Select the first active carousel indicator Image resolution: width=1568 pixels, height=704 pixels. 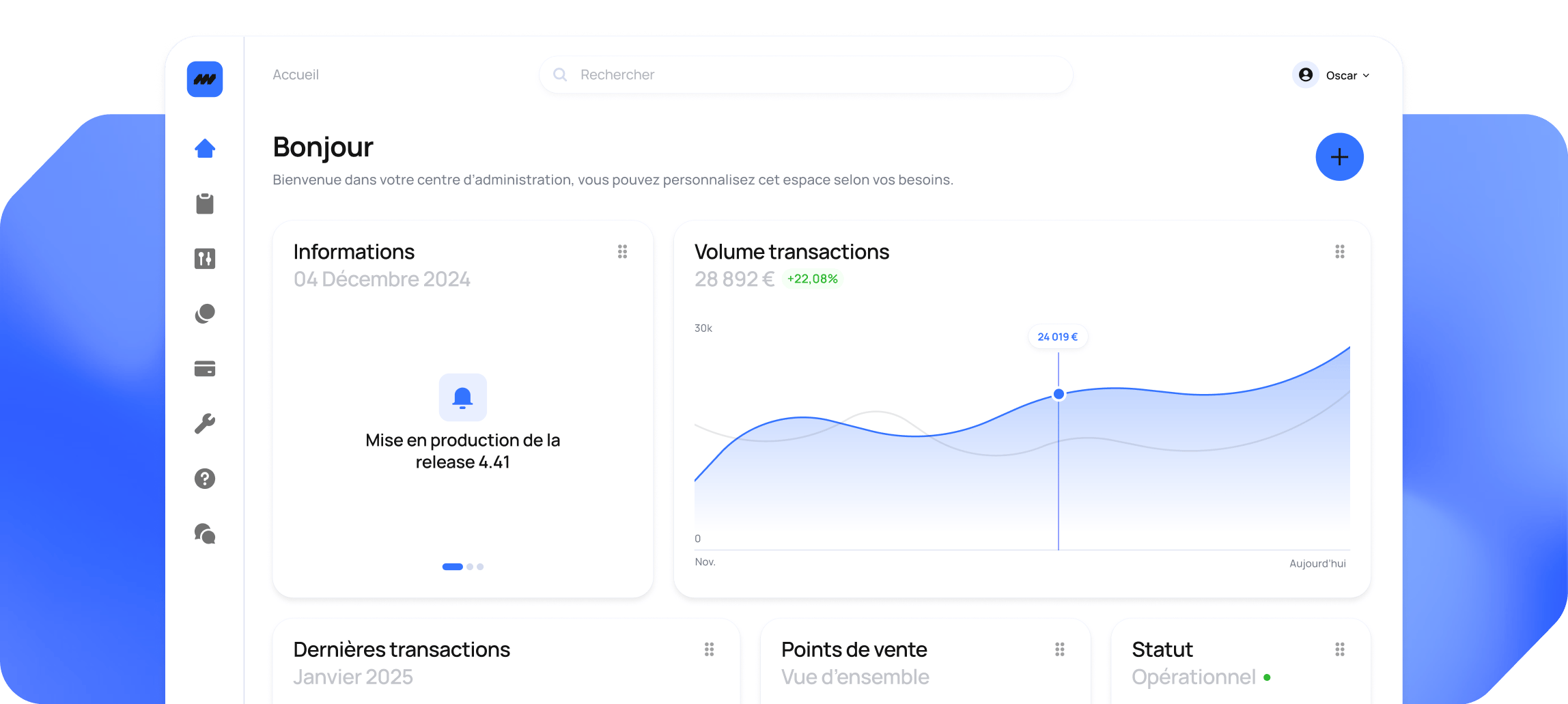[x=453, y=567]
